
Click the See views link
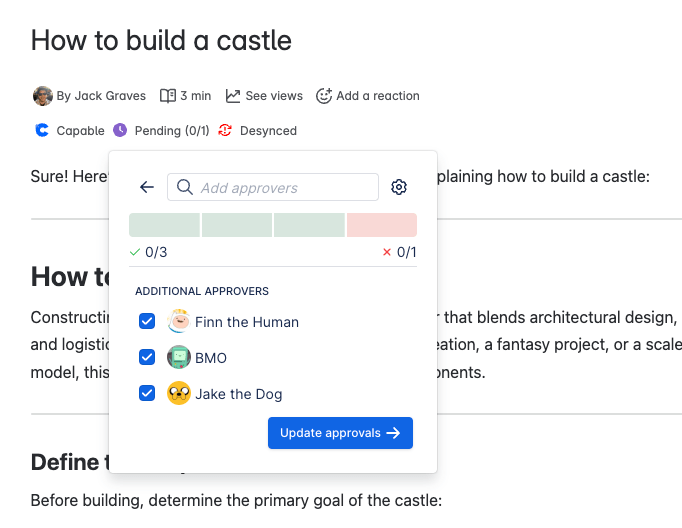coord(273,96)
